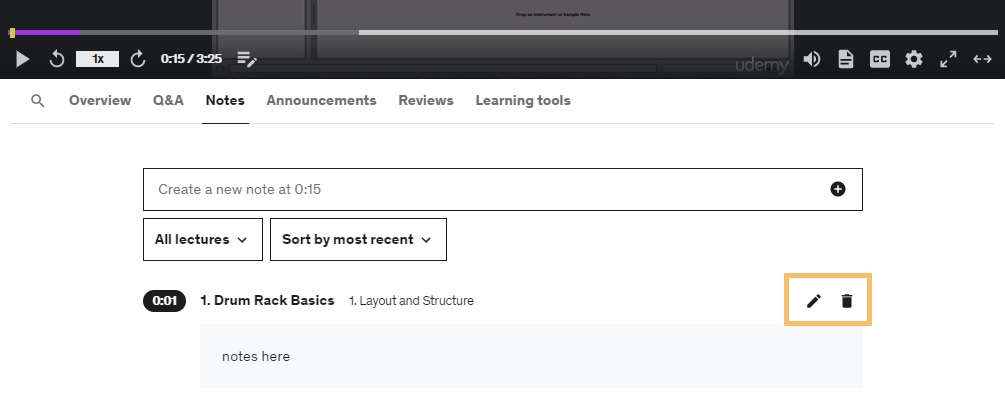Rewind video with the skip-back icon

(57, 59)
